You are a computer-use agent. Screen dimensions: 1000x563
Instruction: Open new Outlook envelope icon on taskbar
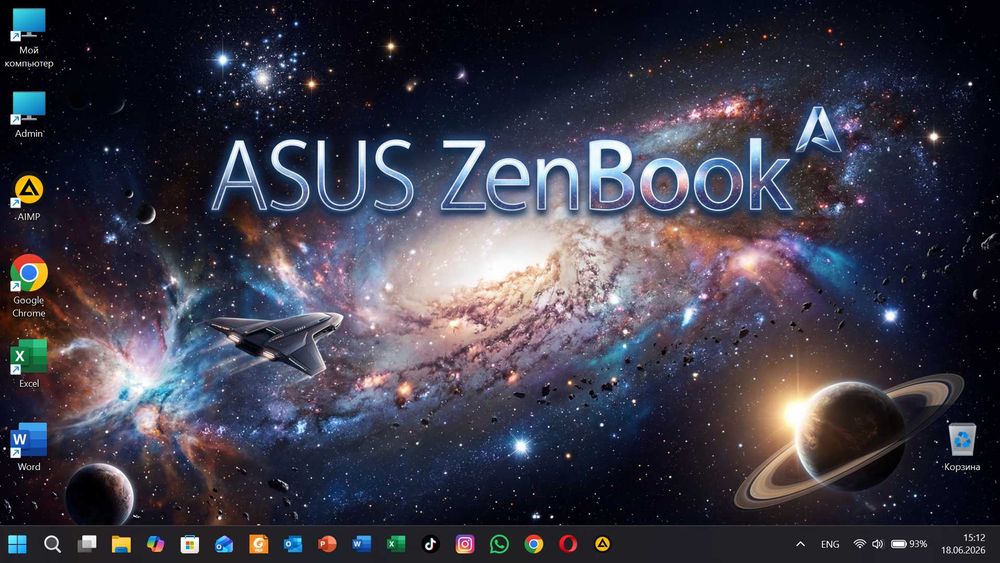(224, 544)
